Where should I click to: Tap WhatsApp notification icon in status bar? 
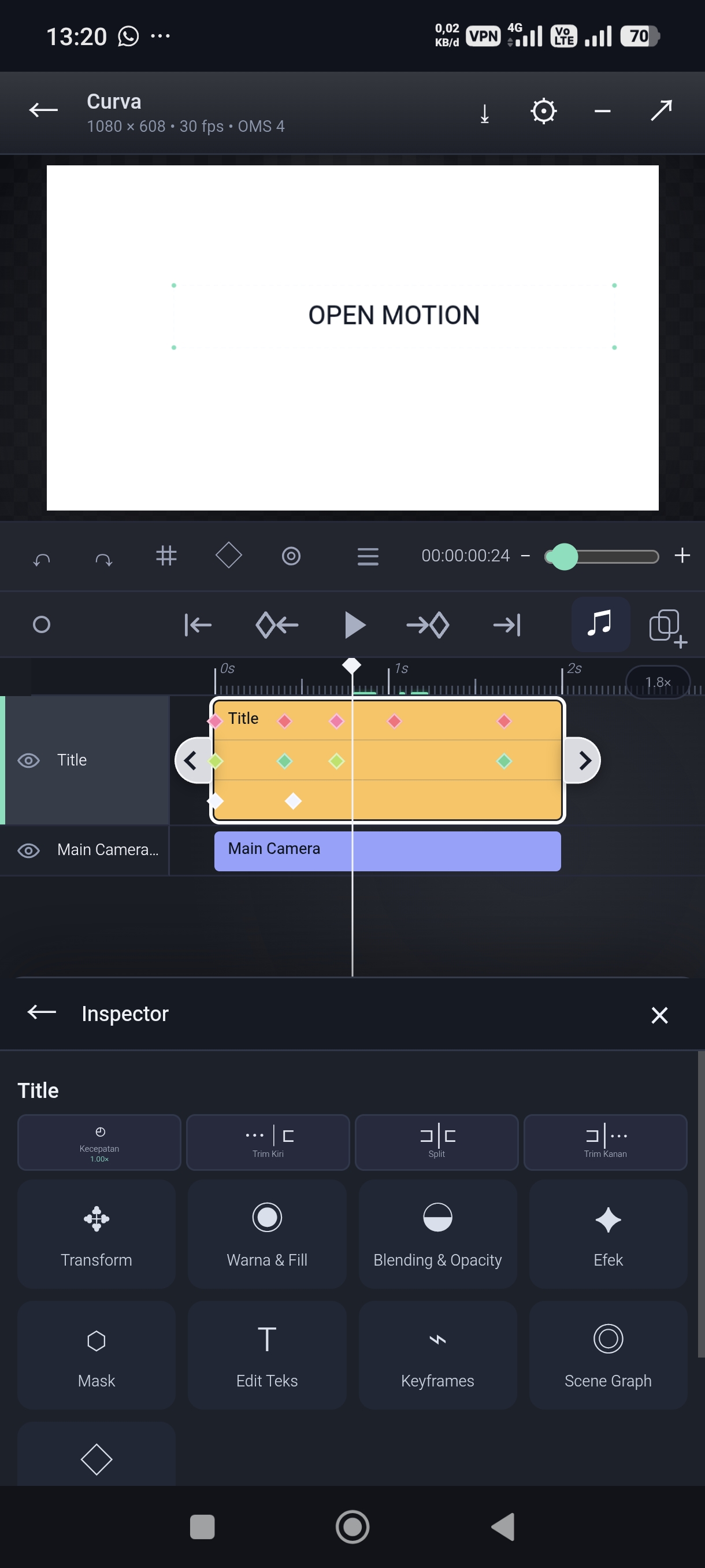click(128, 36)
